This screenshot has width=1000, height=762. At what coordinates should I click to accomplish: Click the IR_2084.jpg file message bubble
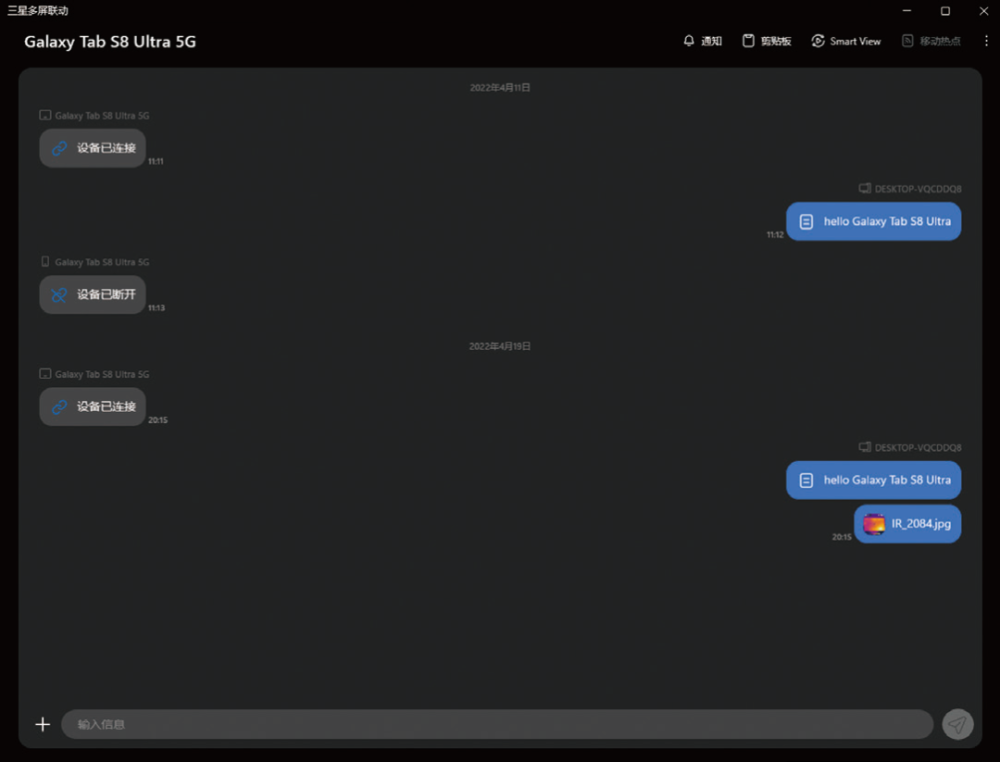coord(908,524)
